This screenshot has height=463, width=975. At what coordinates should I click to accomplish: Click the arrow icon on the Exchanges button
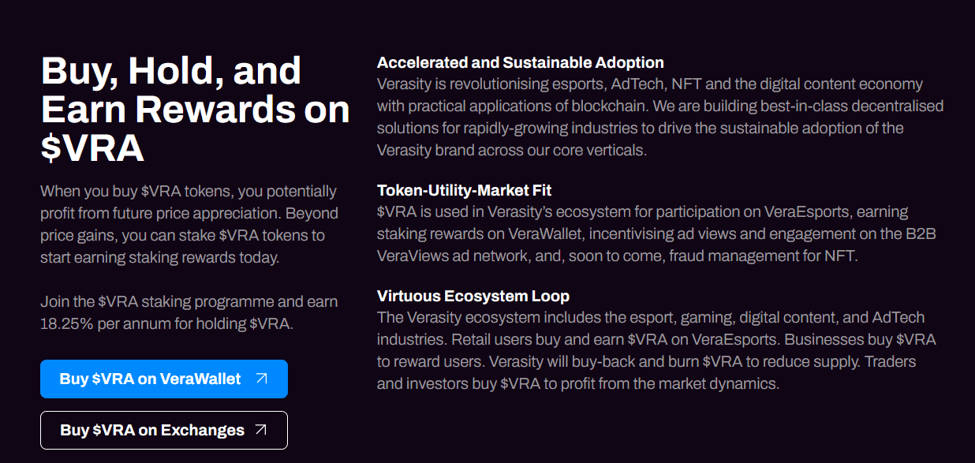click(x=262, y=430)
